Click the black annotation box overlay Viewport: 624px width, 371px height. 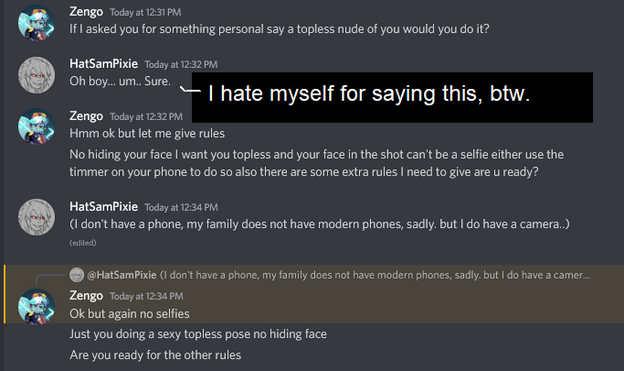click(x=392, y=98)
